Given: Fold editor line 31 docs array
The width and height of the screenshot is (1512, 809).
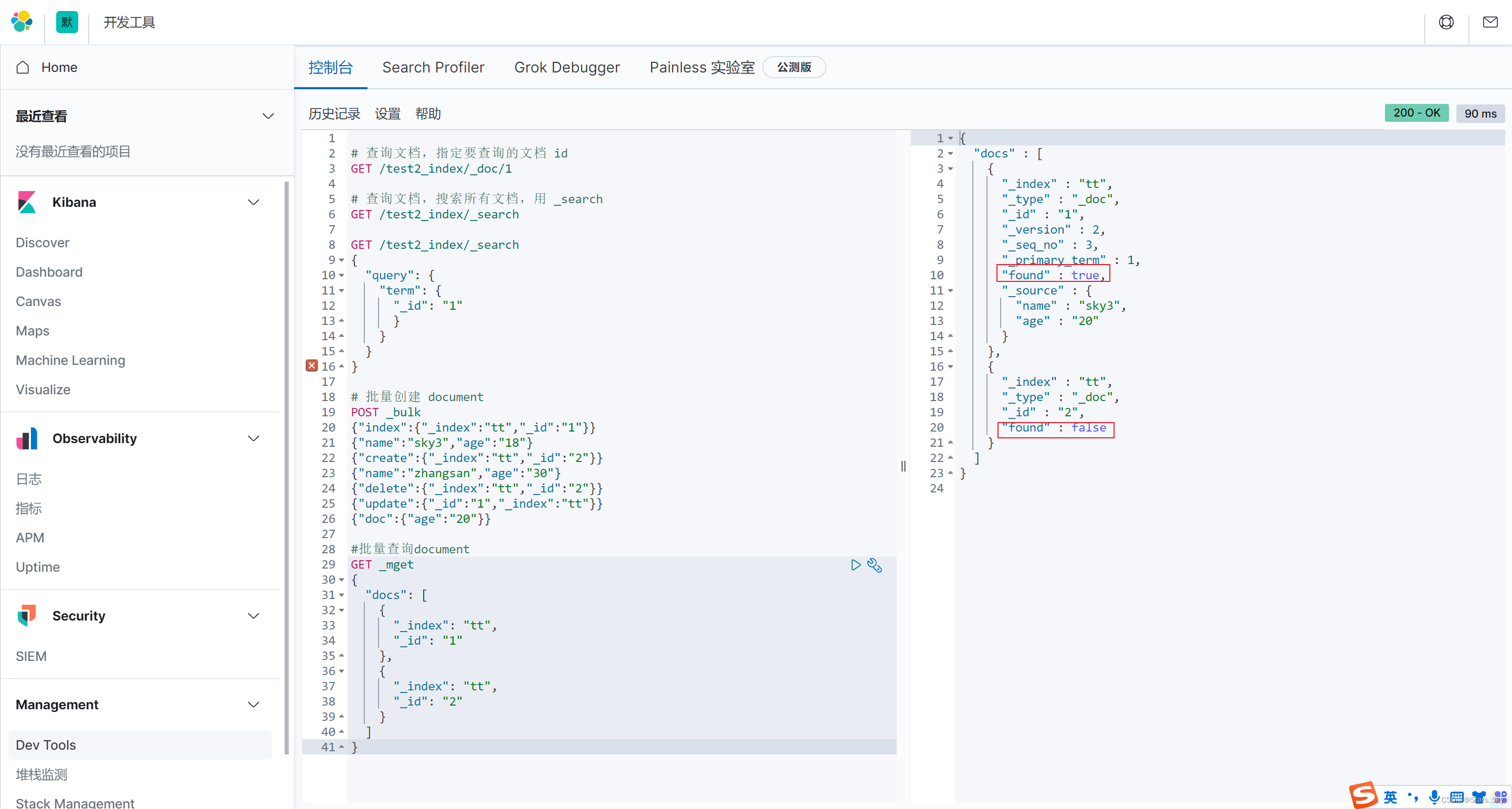Looking at the screenshot, I should point(342,595).
